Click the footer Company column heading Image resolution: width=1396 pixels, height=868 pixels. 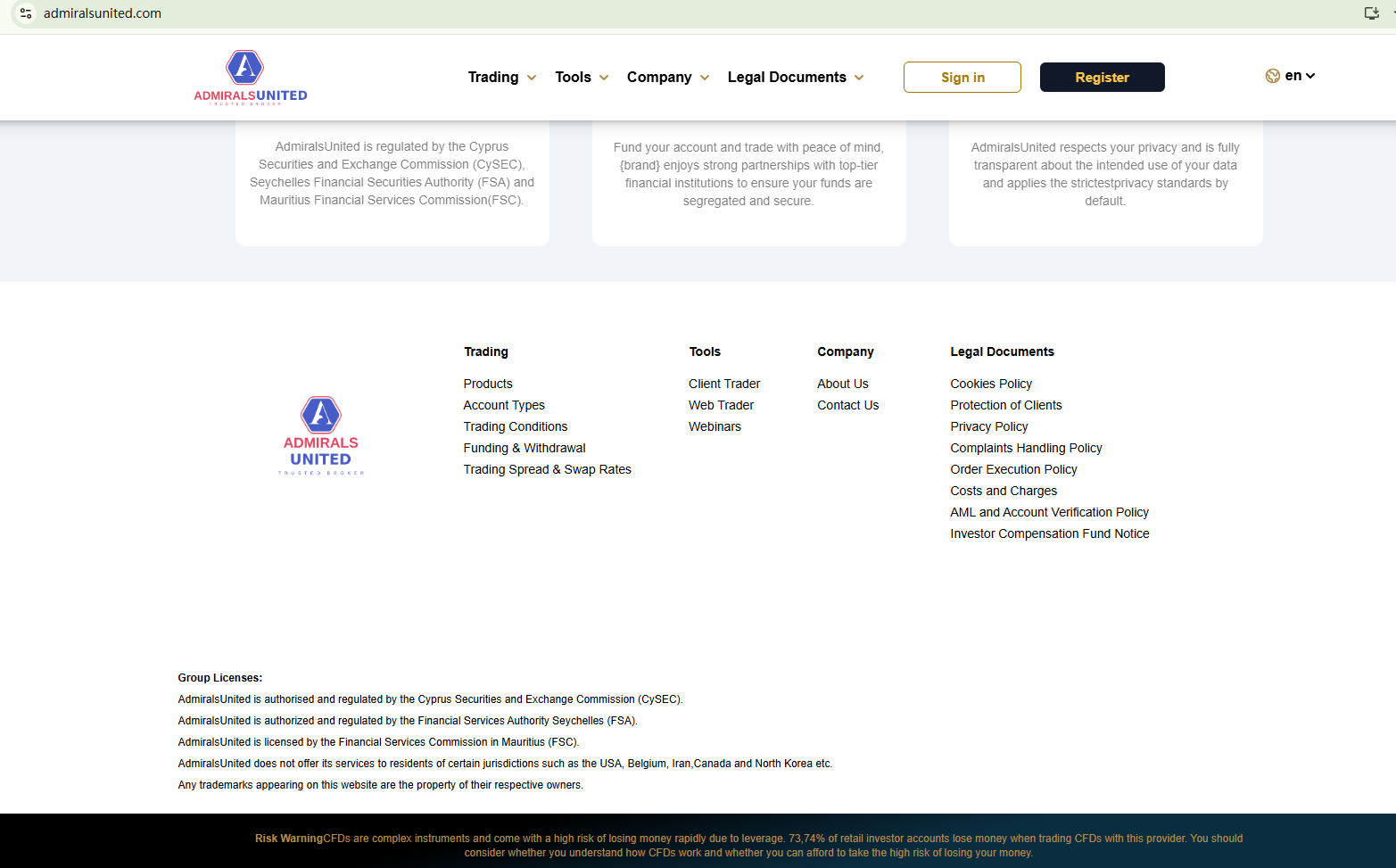click(846, 351)
